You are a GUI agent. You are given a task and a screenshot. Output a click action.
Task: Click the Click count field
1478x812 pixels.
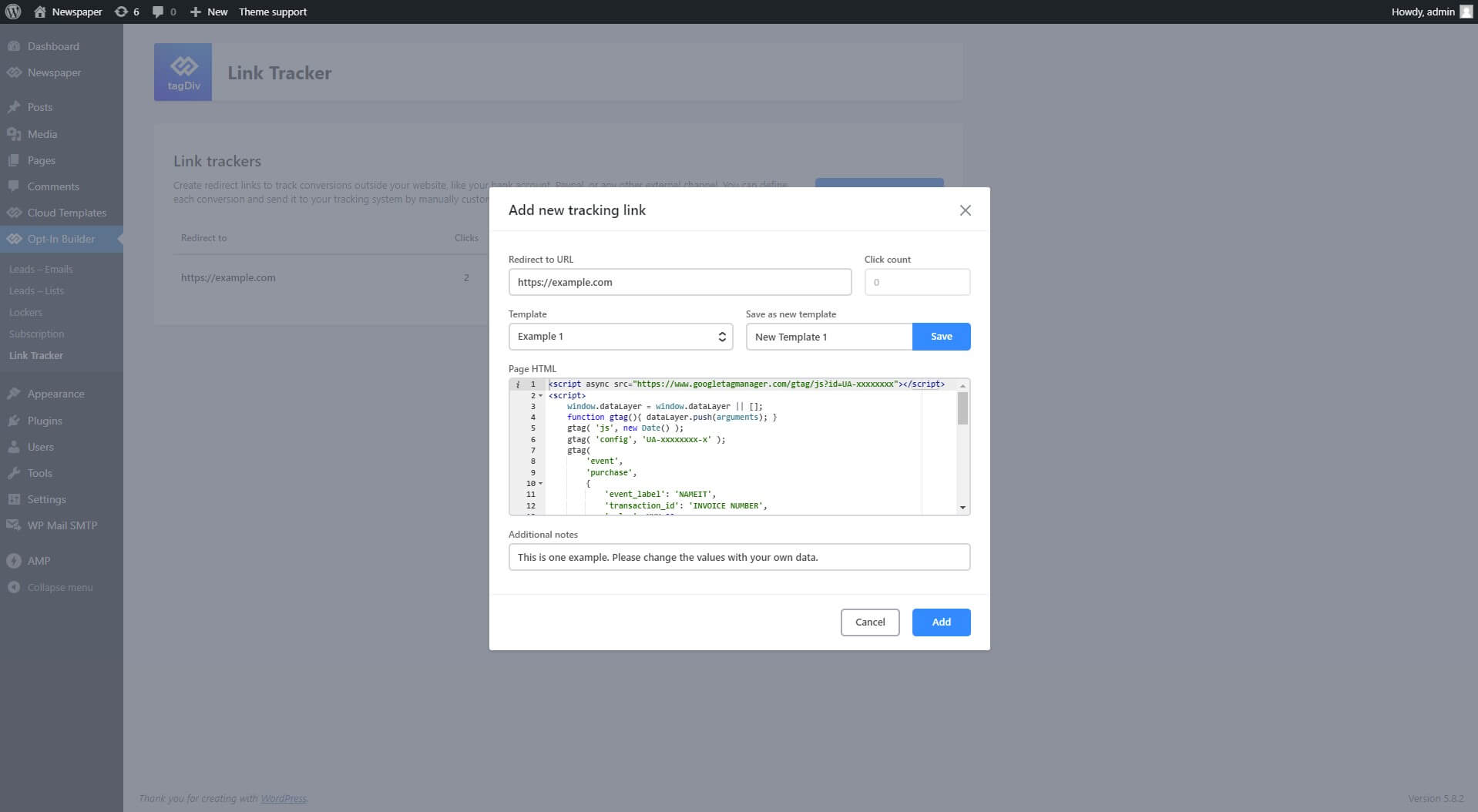(x=917, y=282)
